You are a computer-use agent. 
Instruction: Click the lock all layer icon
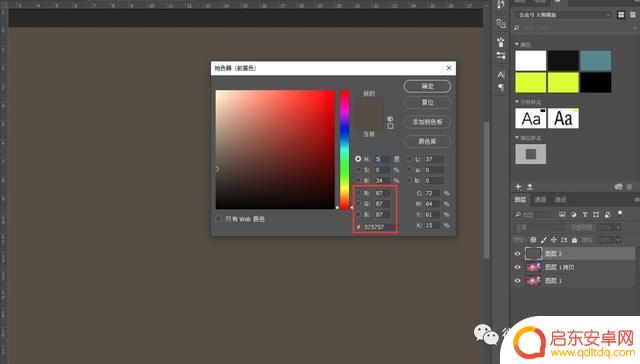coord(574,240)
